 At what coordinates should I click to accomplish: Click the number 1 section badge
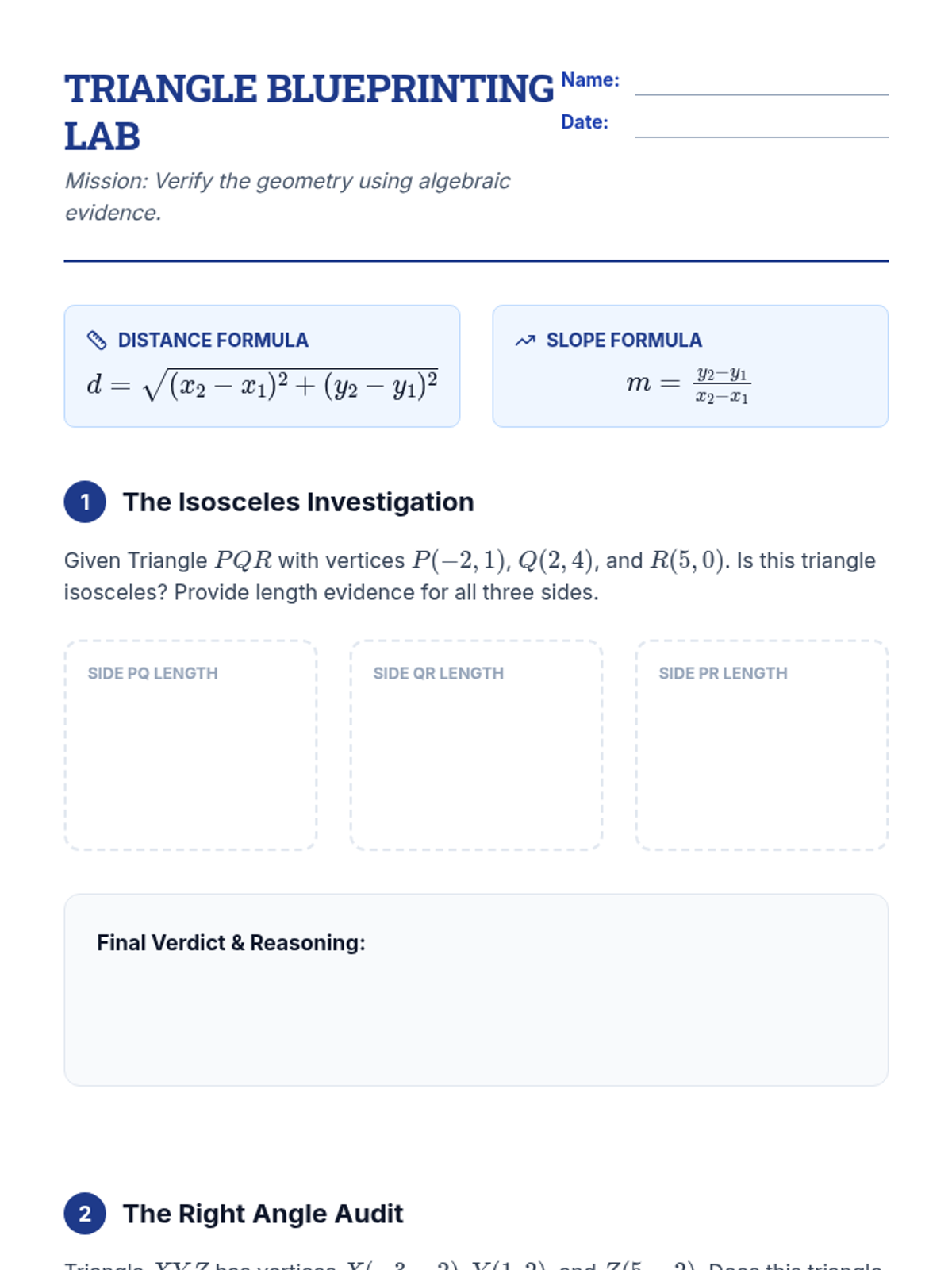[x=85, y=502]
